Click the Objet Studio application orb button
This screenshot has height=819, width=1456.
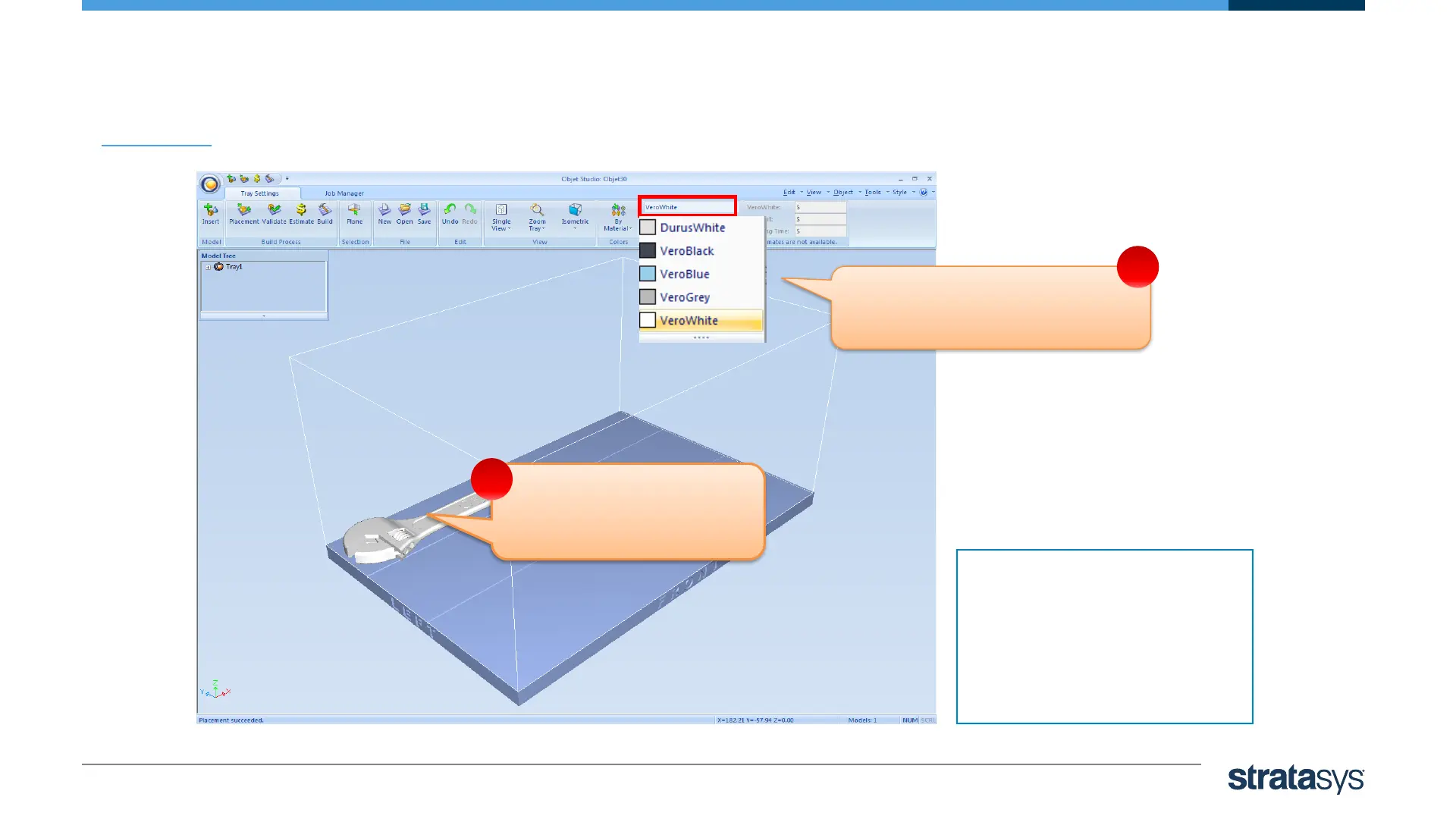210,184
